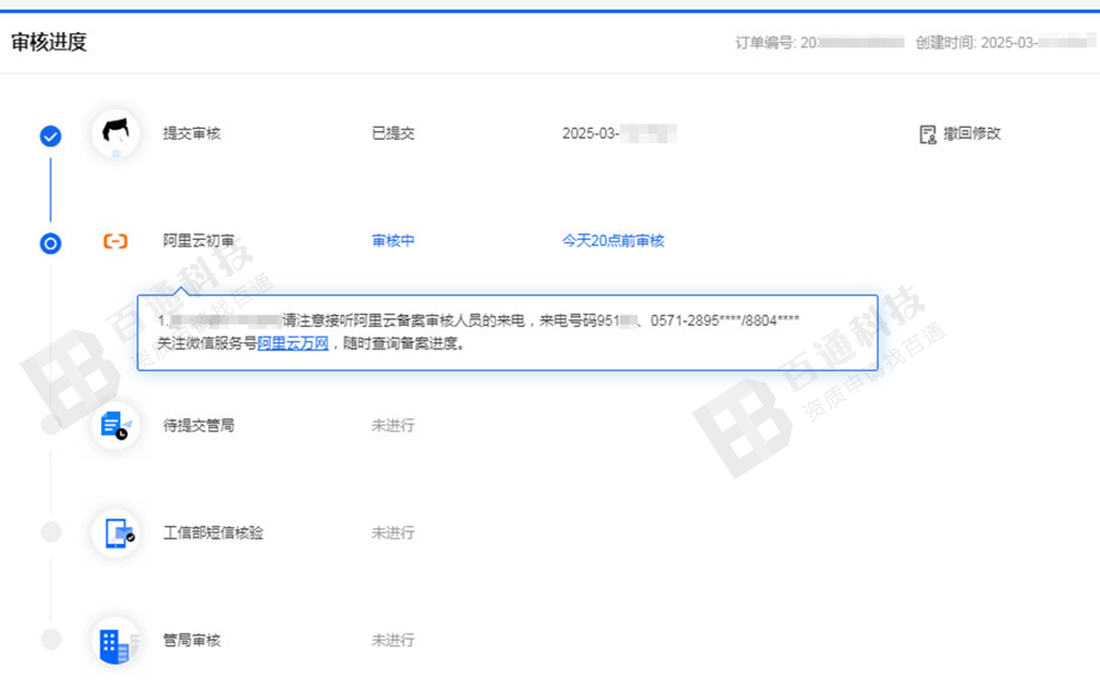Screen dimensions: 1100x699
Task: Click the grey step dot beside 管局审核
Action: click(x=51, y=640)
